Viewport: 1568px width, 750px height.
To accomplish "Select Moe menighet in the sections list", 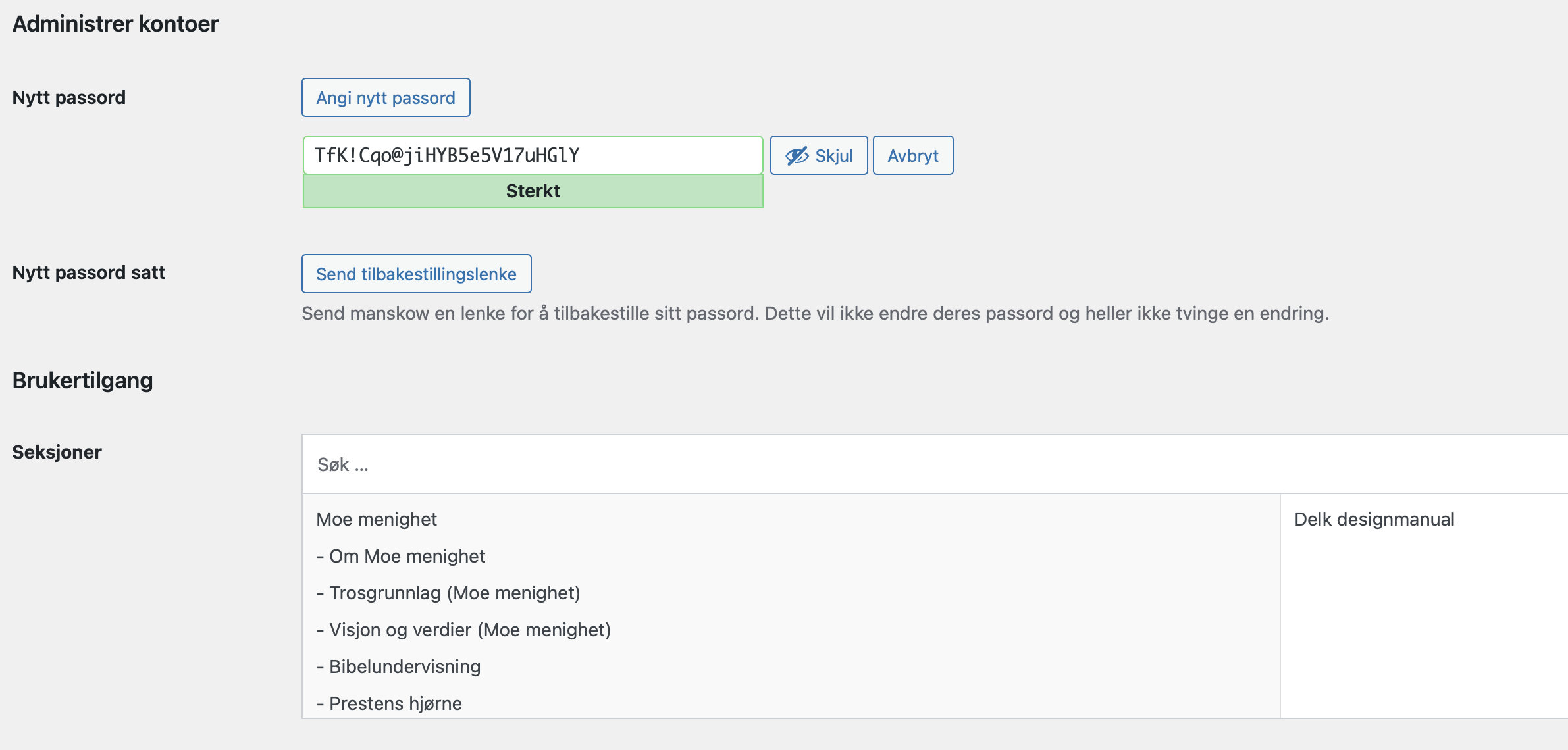I will (x=377, y=519).
